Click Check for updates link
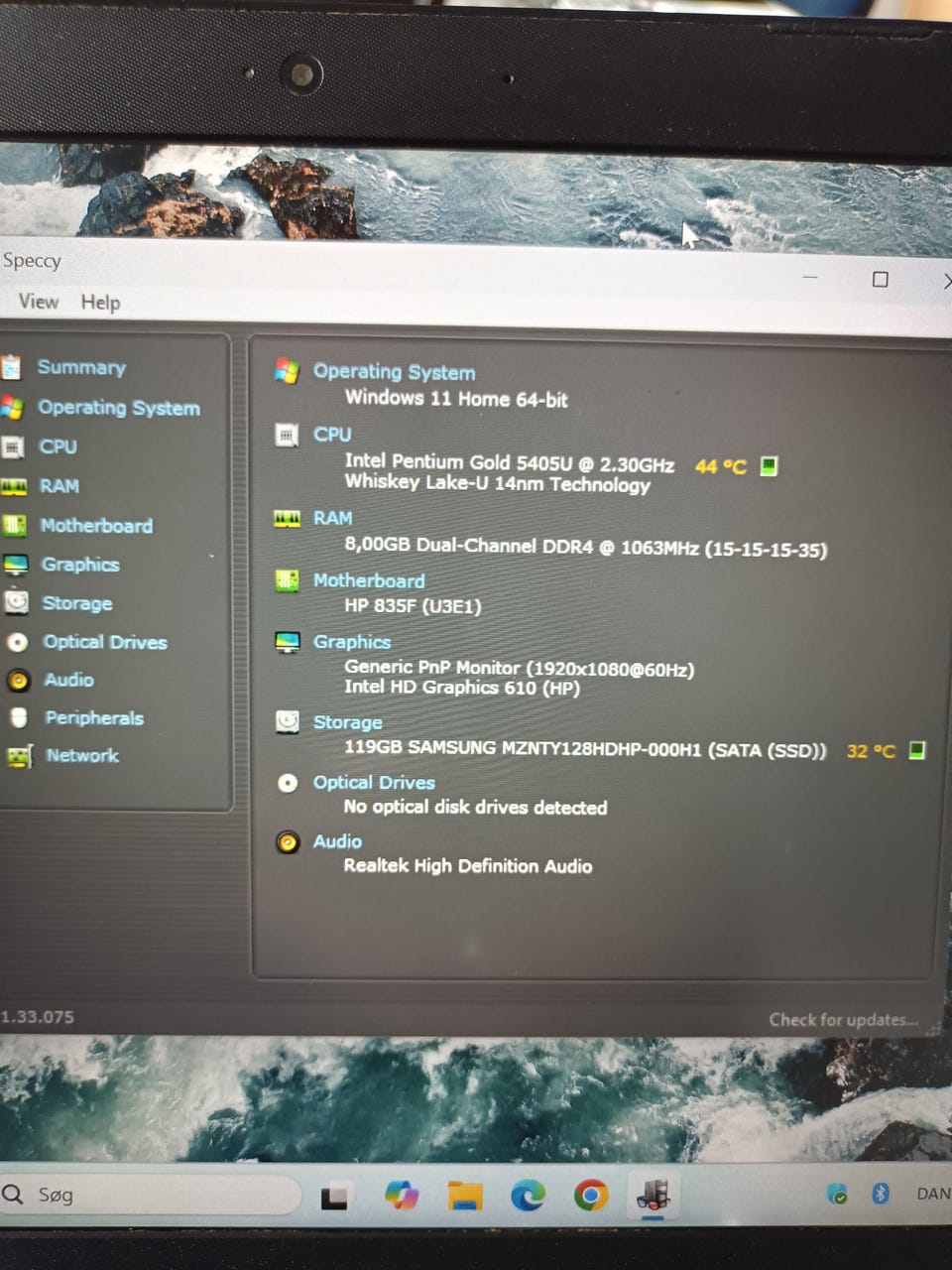This screenshot has height=1270, width=952. point(844,1020)
